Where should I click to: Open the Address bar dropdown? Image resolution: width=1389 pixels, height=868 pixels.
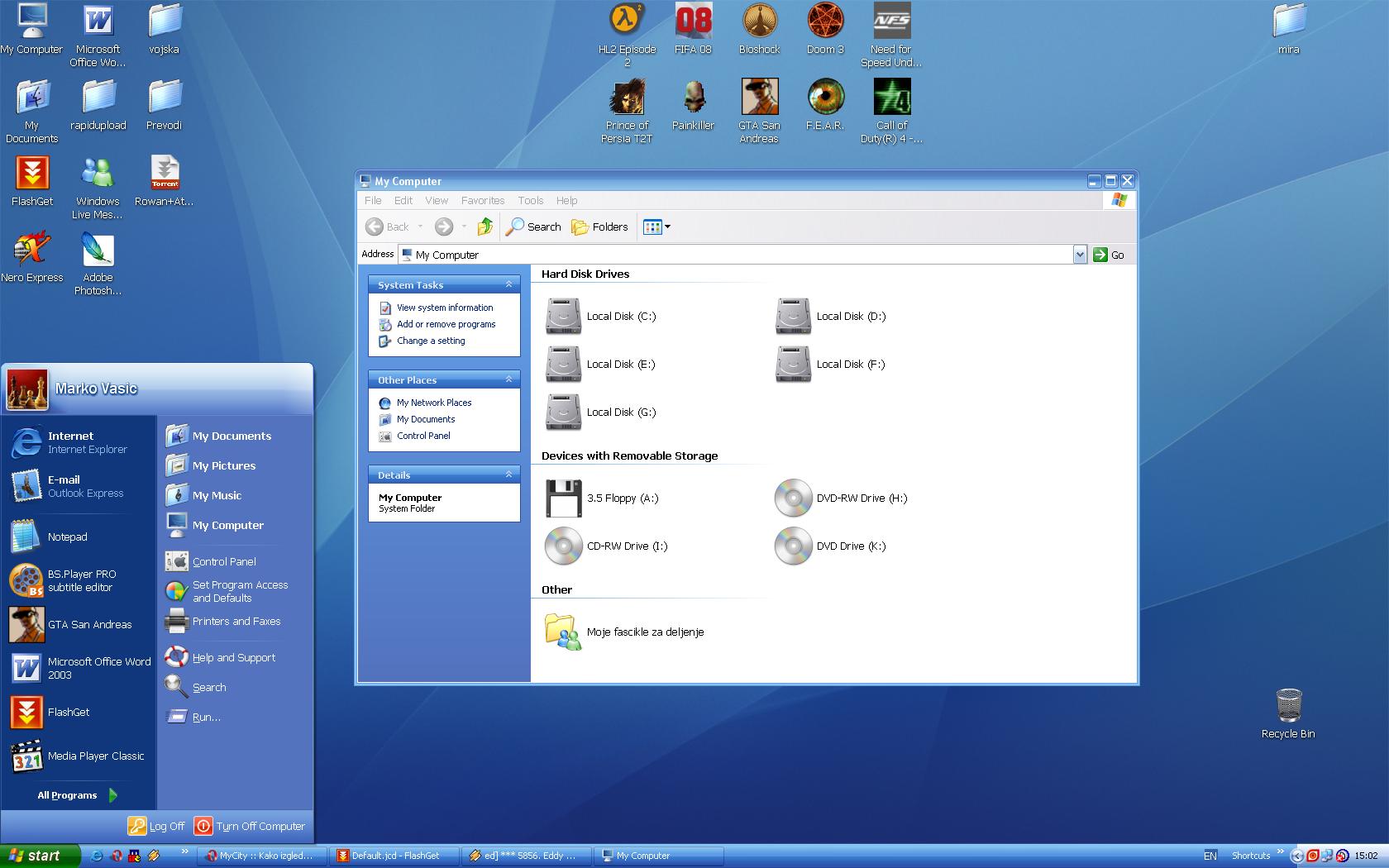click(1079, 255)
